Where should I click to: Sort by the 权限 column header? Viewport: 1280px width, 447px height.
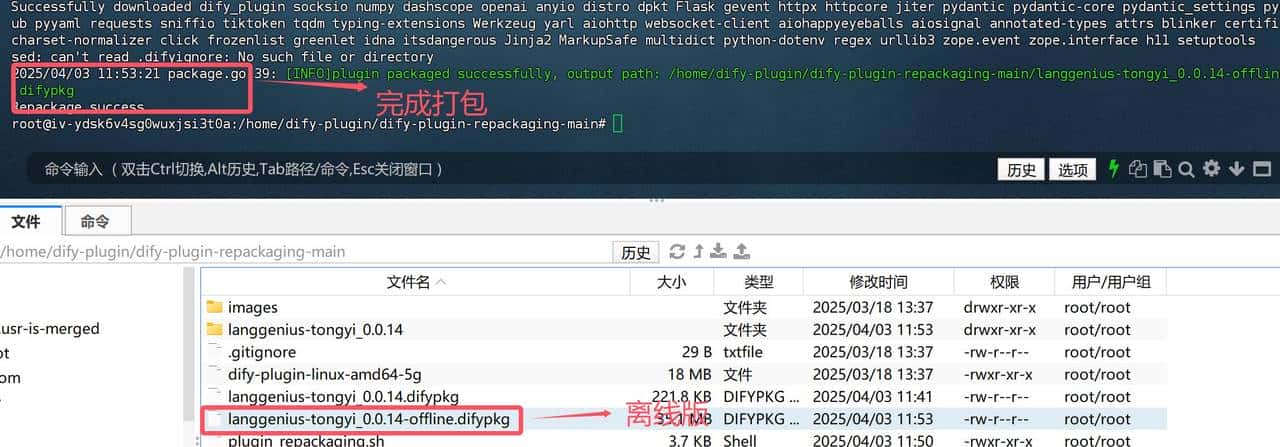[1004, 282]
